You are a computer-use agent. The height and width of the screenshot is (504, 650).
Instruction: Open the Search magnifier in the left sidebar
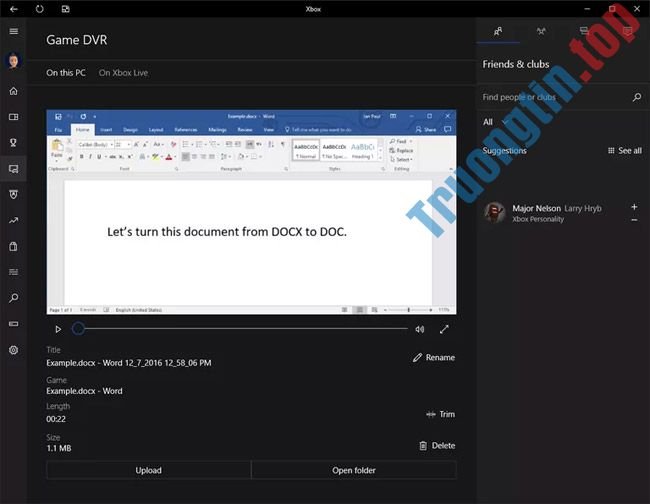tap(13, 298)
